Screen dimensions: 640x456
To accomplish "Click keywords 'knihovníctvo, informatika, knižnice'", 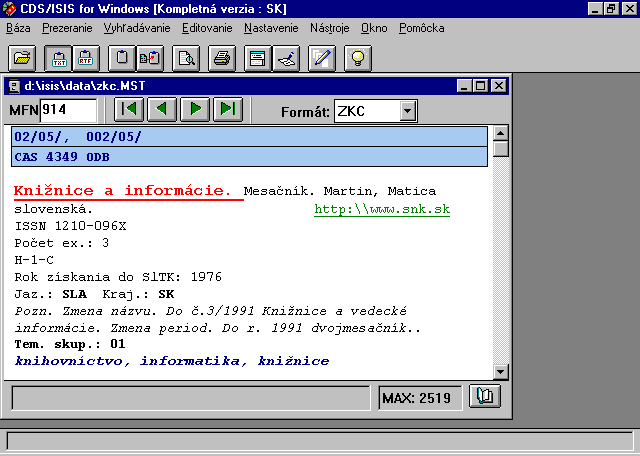I will click(172, 361).
